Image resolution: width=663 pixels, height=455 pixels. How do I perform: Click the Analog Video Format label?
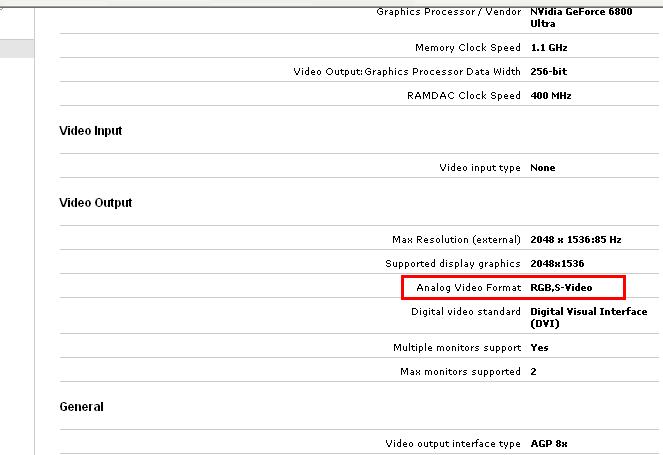pos(468,288)
